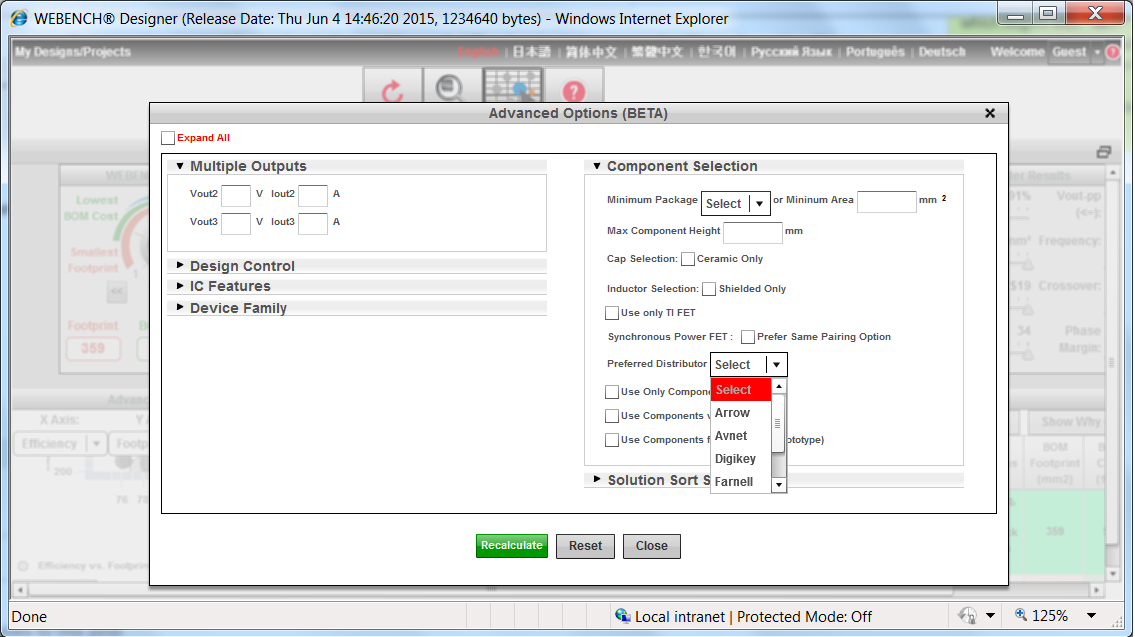The height and width of the screenshot is (637, 1135).
Task: Switch language to Deutsch
Action: [942, 52]
